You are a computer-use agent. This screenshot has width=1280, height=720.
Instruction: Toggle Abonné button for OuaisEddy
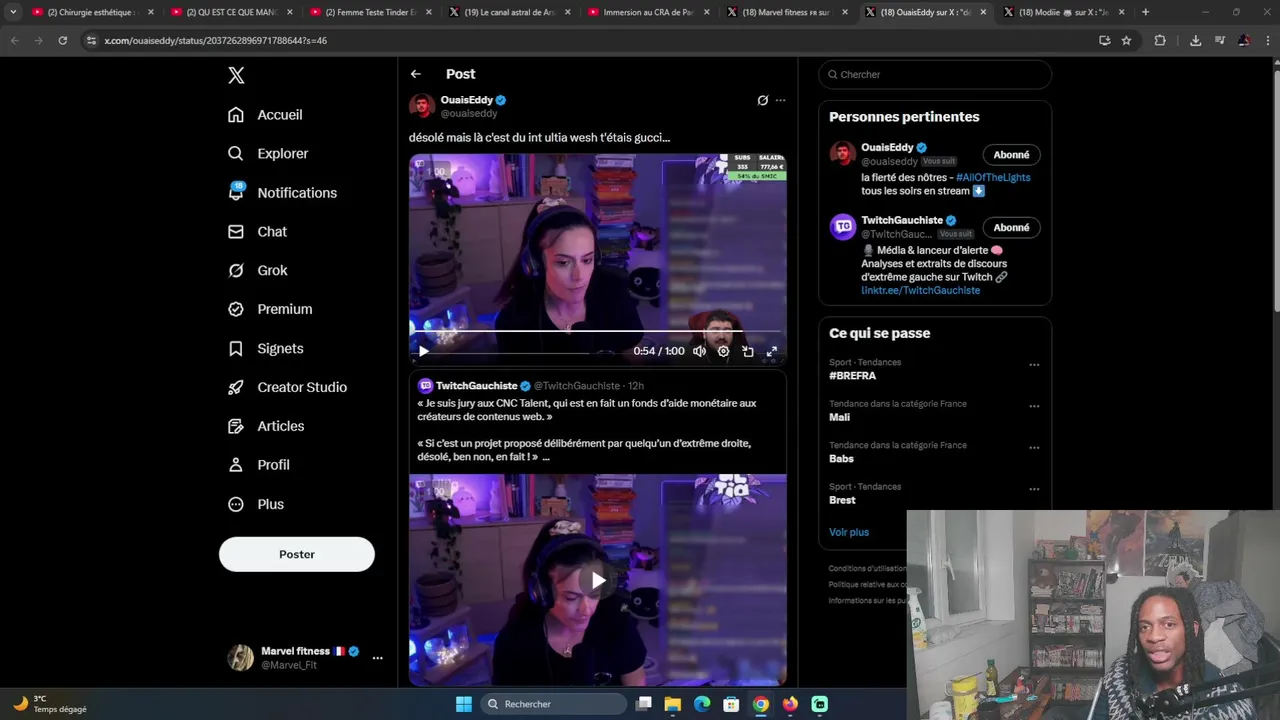coord(1011,155)
